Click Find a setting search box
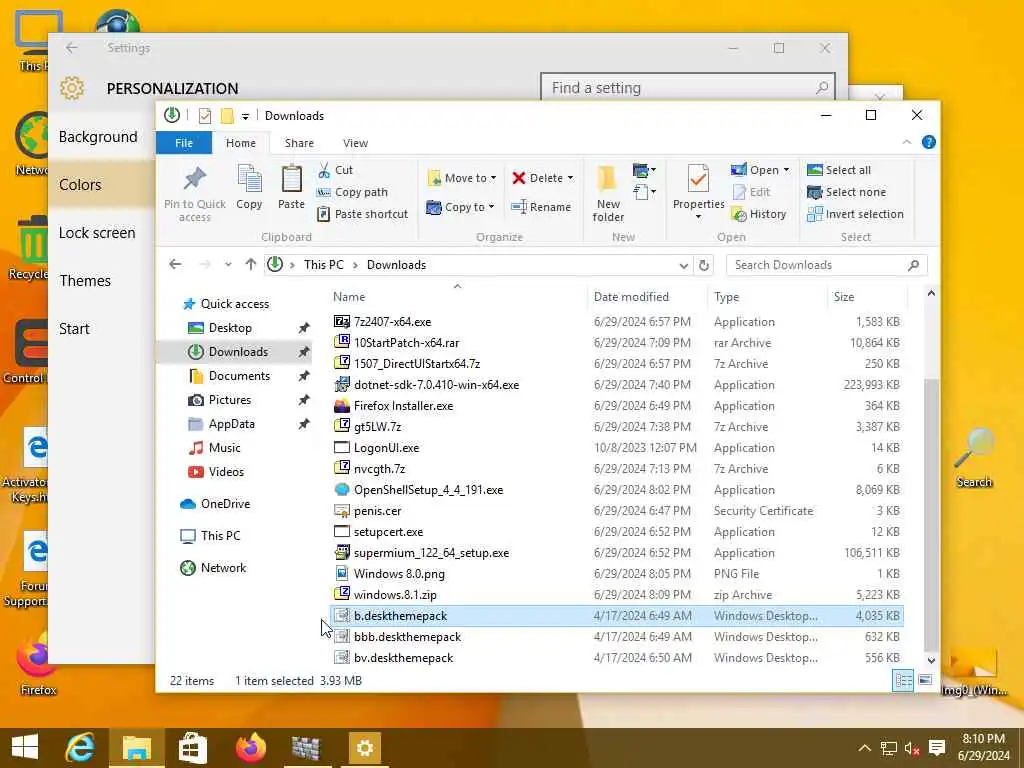The height and width of the screenshot is (768, 1024). click(x=688, y=88)
